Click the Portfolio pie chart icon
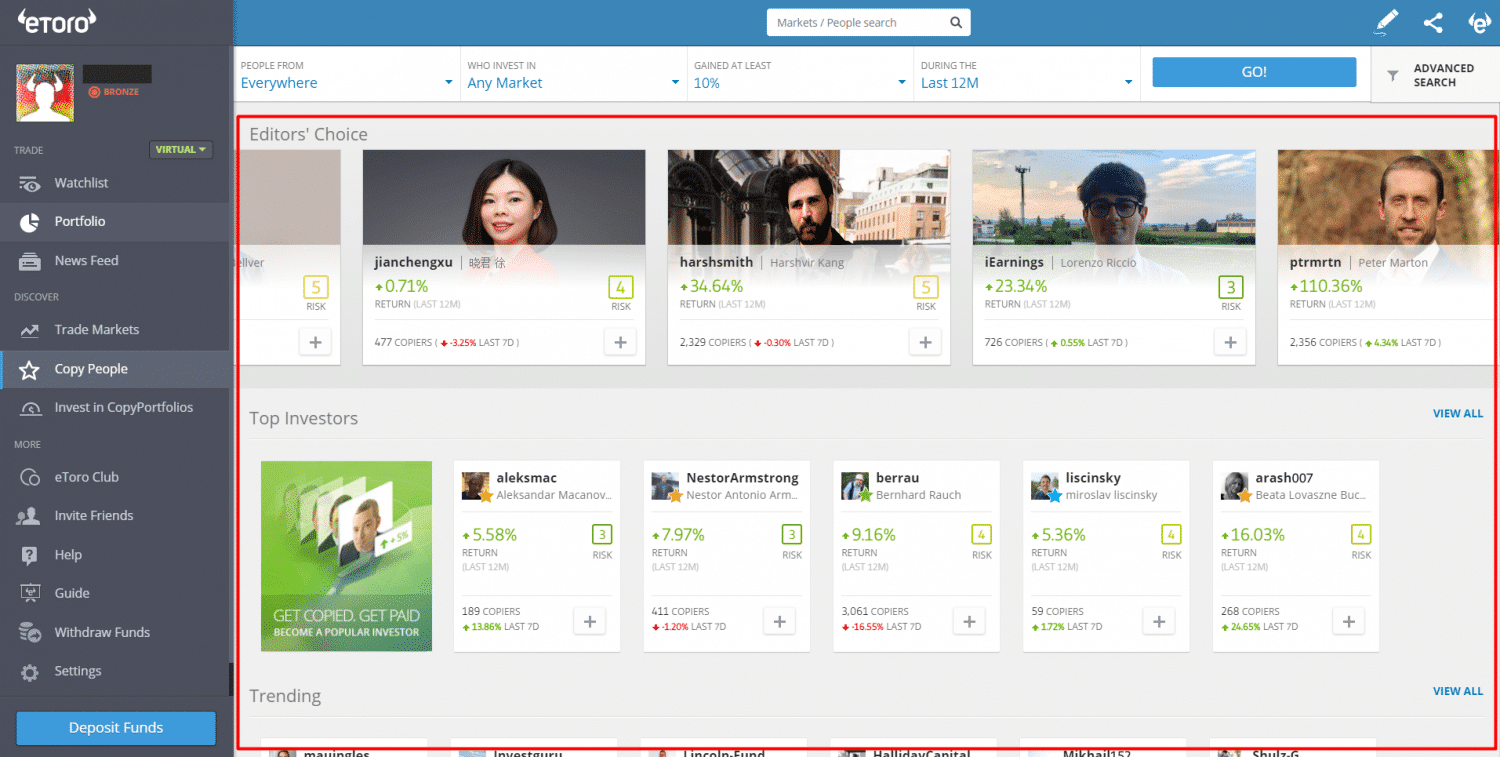1500x757 pixels. click(x=30, y=222)
